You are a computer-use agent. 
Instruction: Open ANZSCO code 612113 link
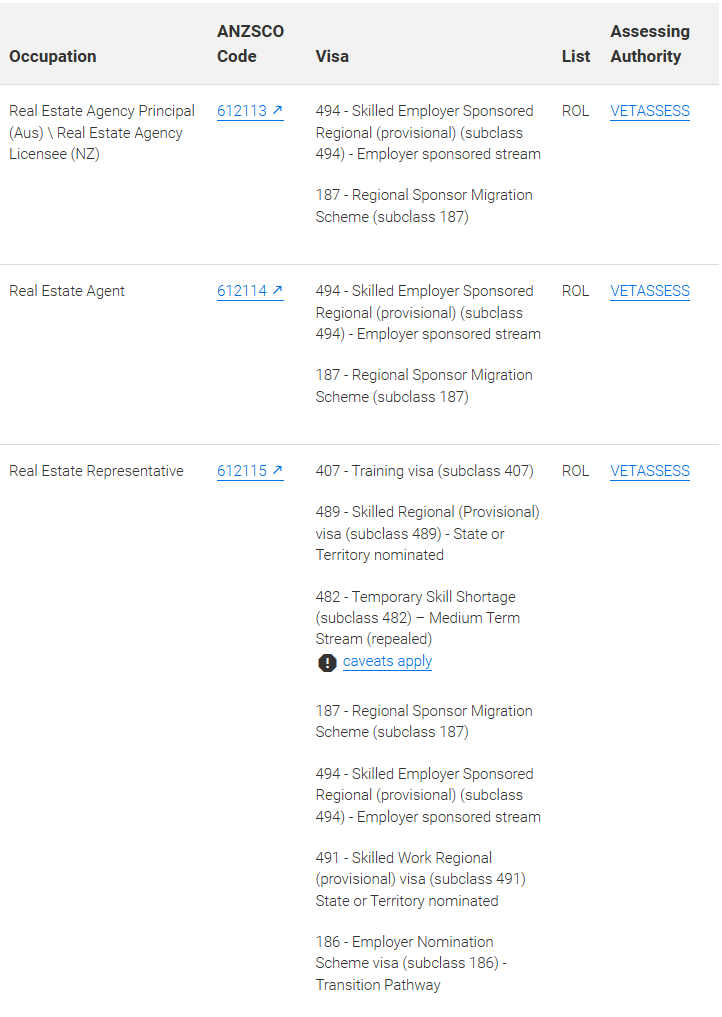pos(250,111)
